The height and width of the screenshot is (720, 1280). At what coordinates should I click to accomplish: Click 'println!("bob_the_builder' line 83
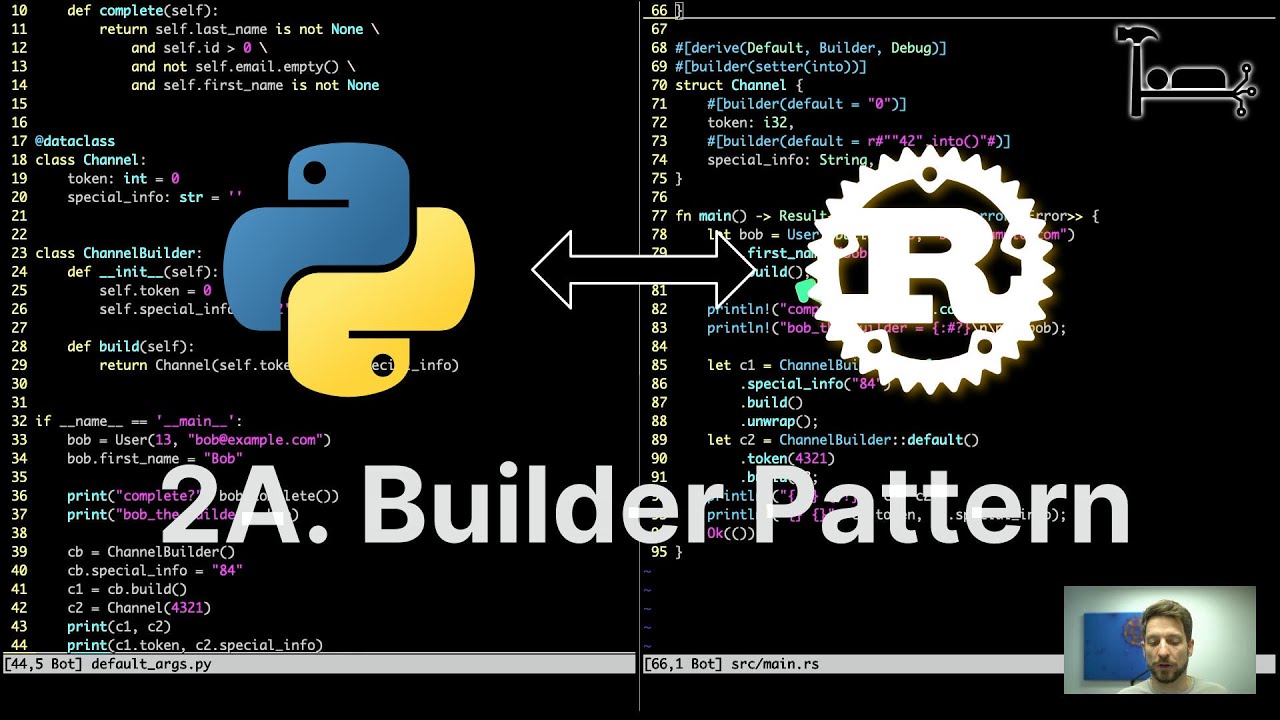click(x=887, y=328)
